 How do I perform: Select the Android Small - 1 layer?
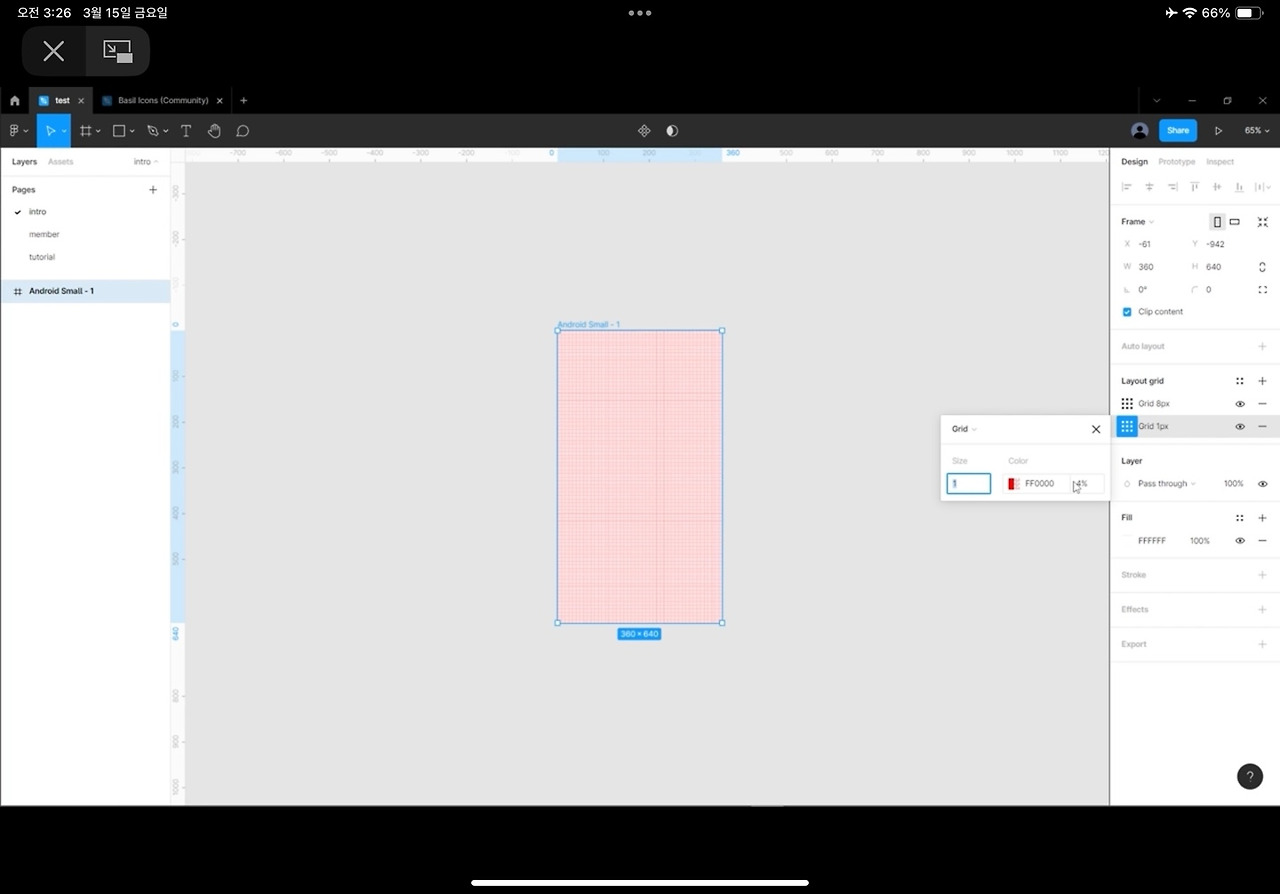point(85,291)
